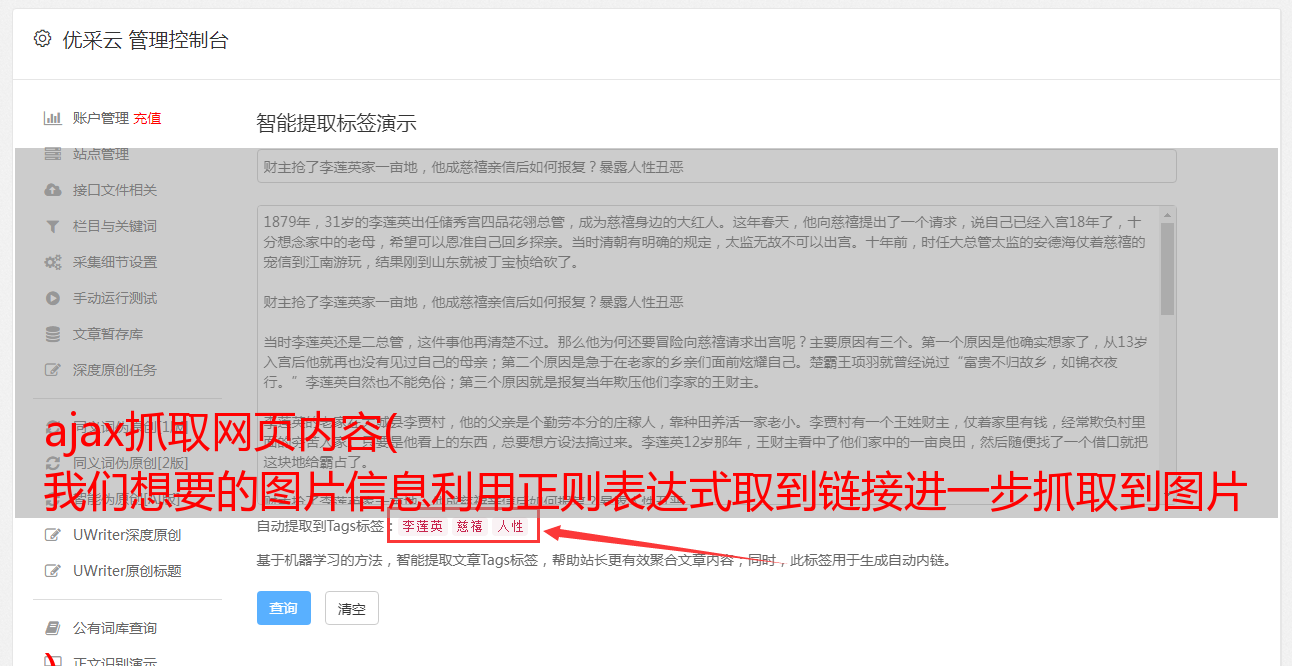
Task: Click the 李莲英 extracted tag
Action: point(422,526)
